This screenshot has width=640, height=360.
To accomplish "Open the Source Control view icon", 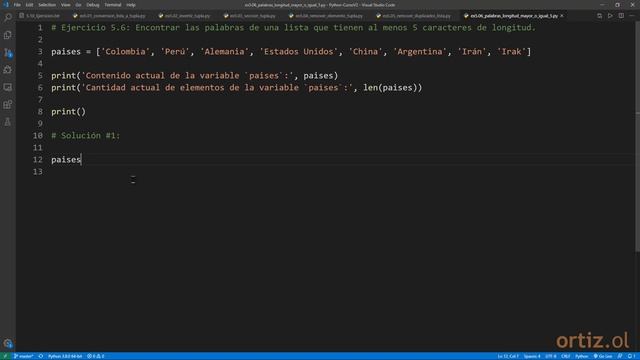I will click(8, 53).
